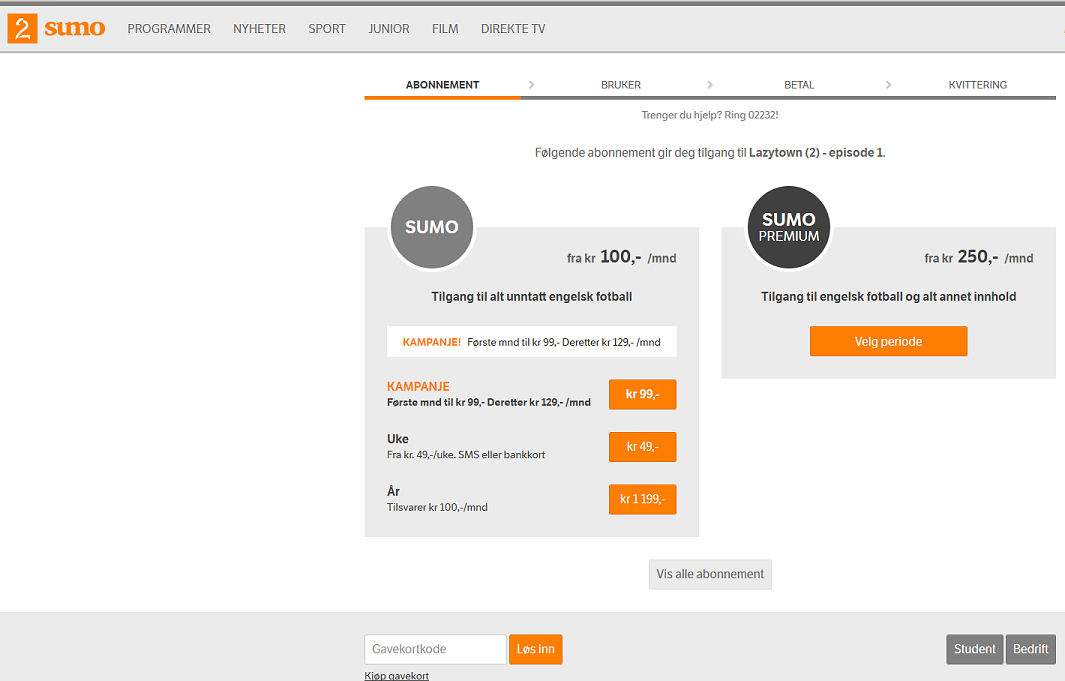Click the År option label
This screenshot has width=1065, height=681.
393,491
